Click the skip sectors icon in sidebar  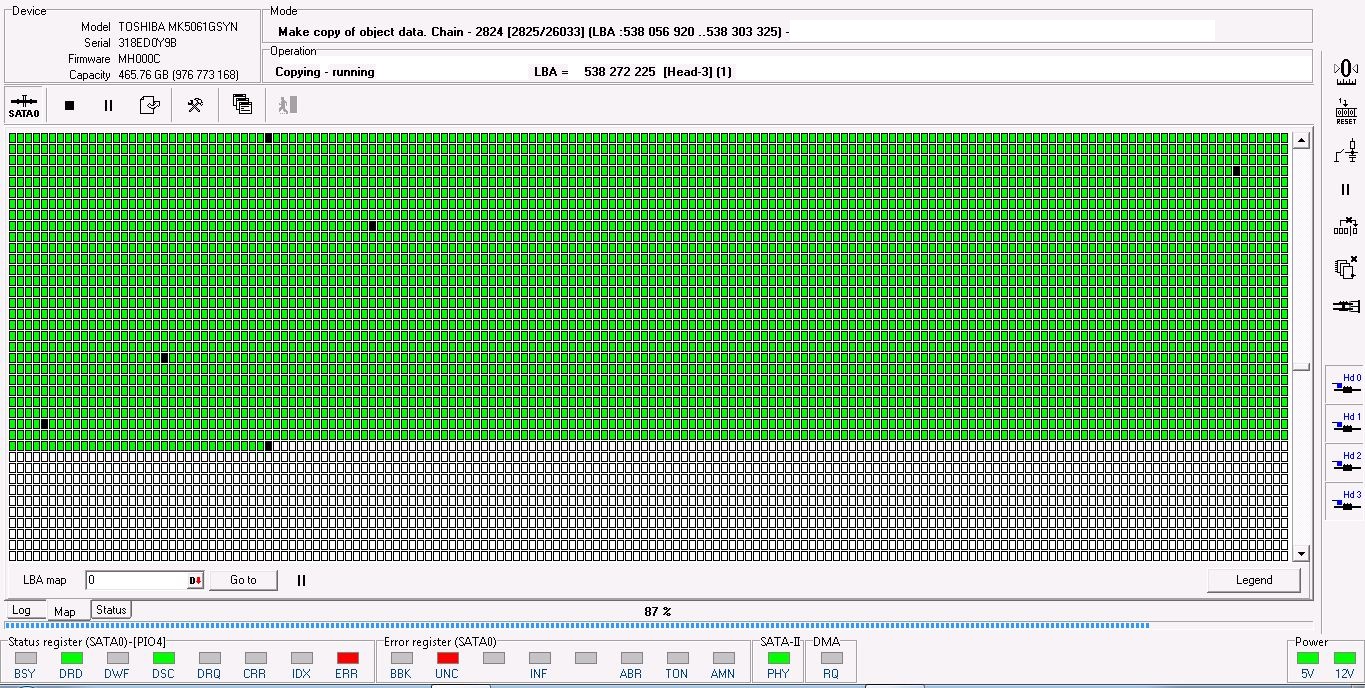1346,227
